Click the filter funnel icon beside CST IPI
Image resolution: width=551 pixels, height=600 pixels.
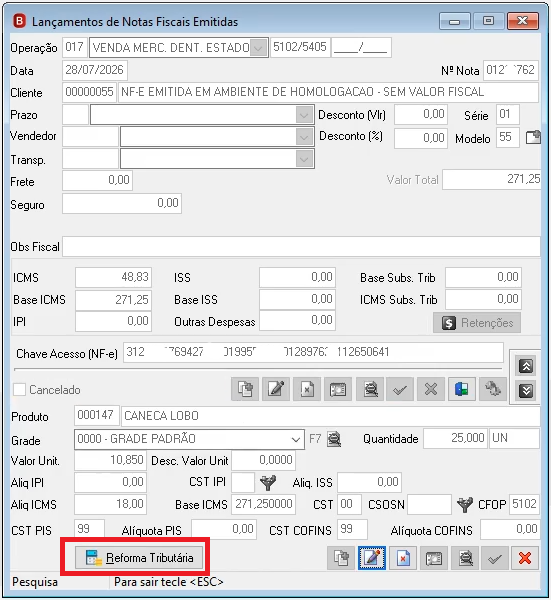pos(268,483)
